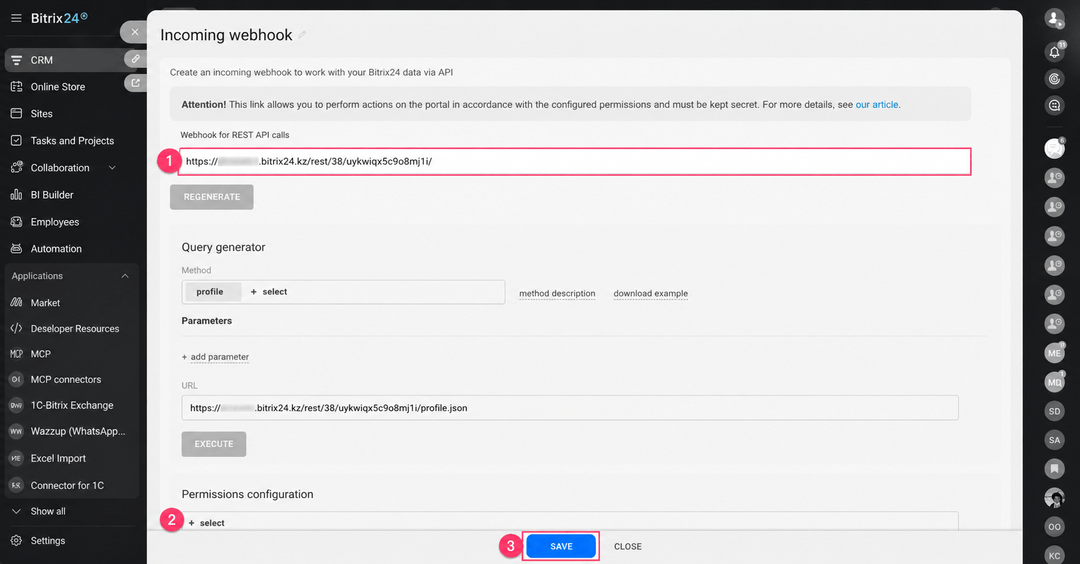Open the photo avatar contact in right bar

(x=1055, y=498)
